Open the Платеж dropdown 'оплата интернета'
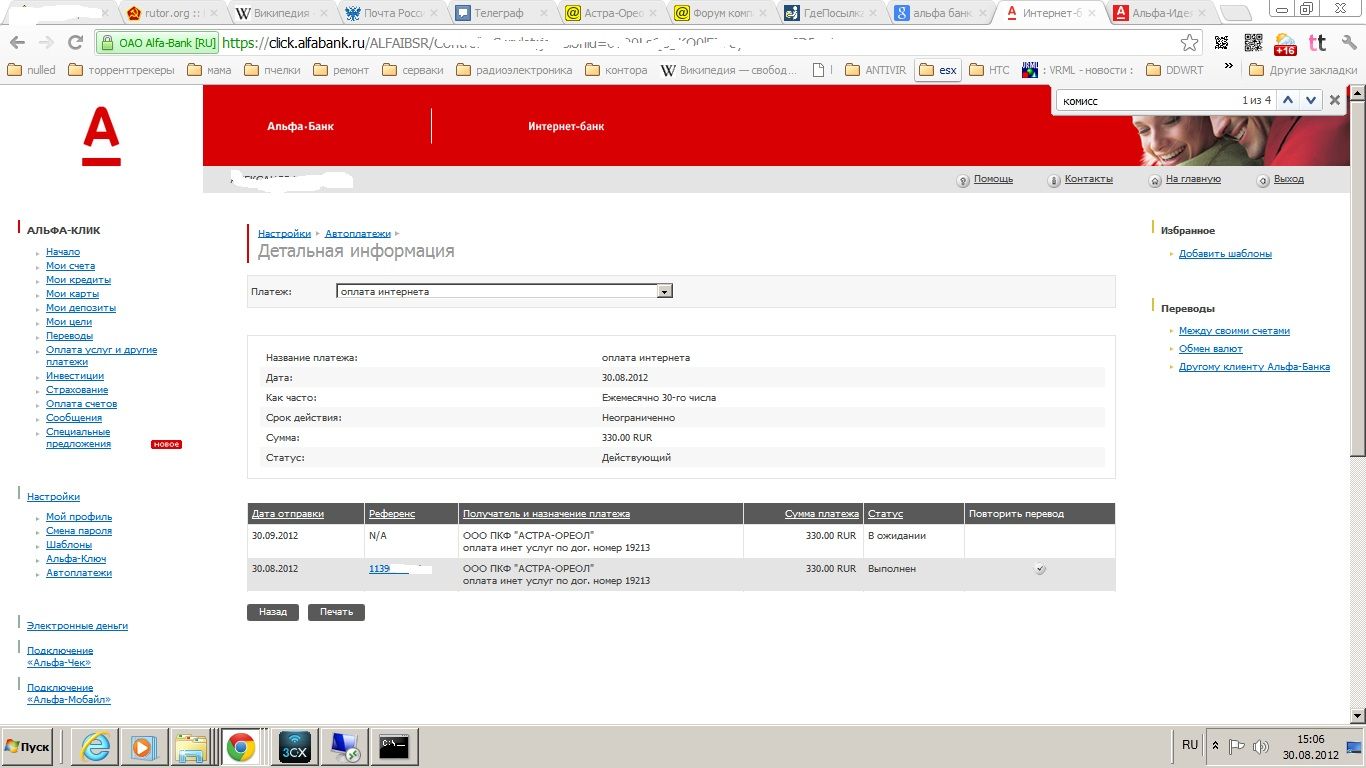Screen dimensions: 1366x768 [504, 291]
